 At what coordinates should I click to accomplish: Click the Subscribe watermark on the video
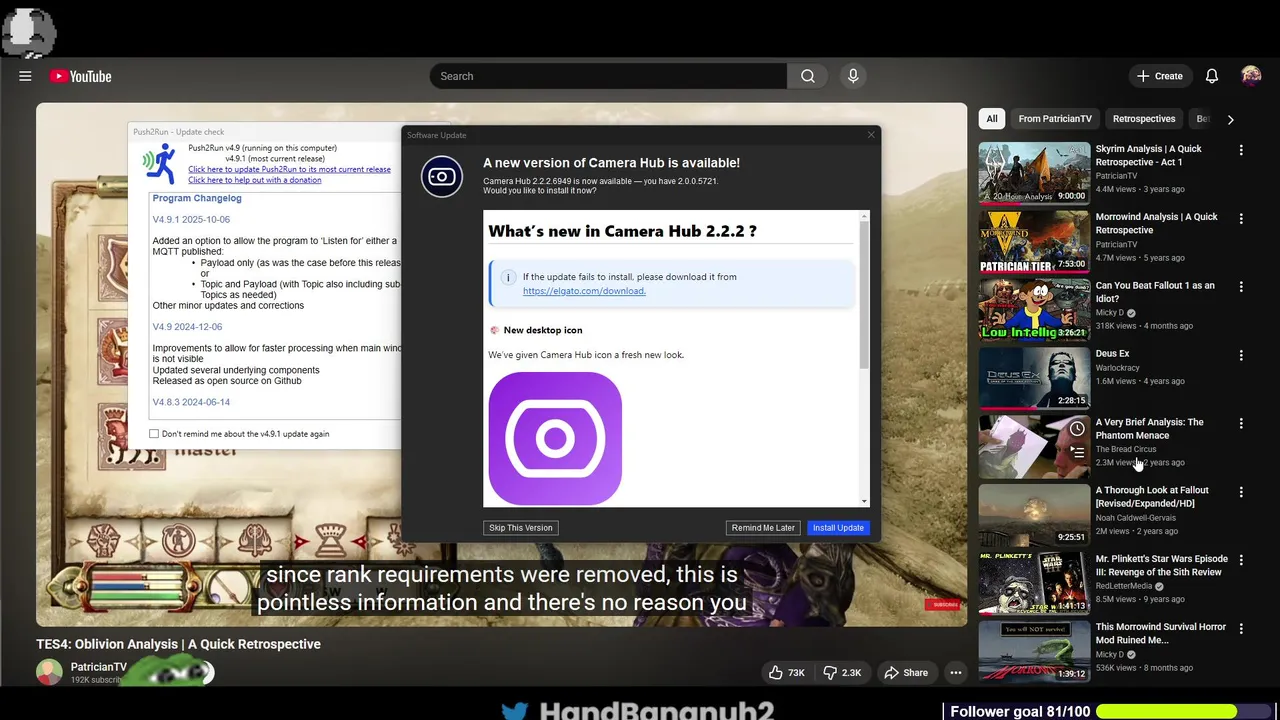[x=944, y=604]
